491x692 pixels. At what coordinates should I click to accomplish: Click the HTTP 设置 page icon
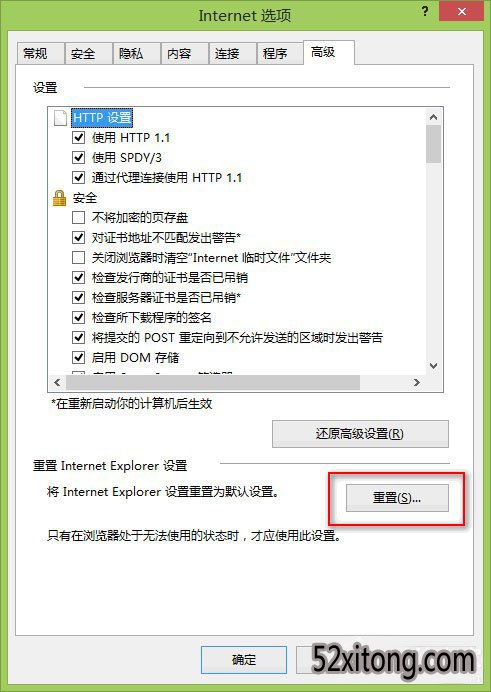pos(60,118)
